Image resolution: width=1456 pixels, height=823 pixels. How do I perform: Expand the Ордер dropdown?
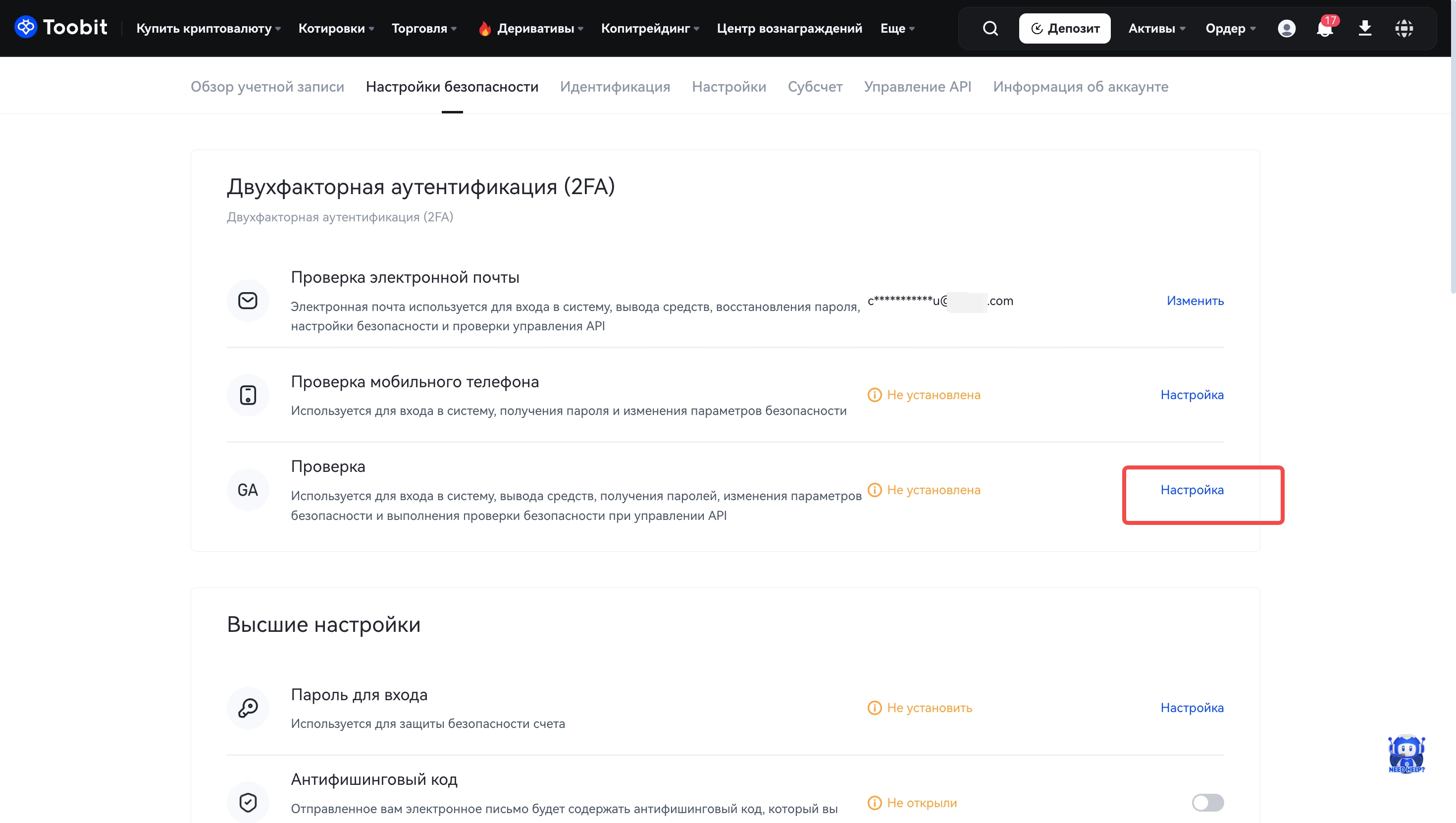tap(1230, 28)
